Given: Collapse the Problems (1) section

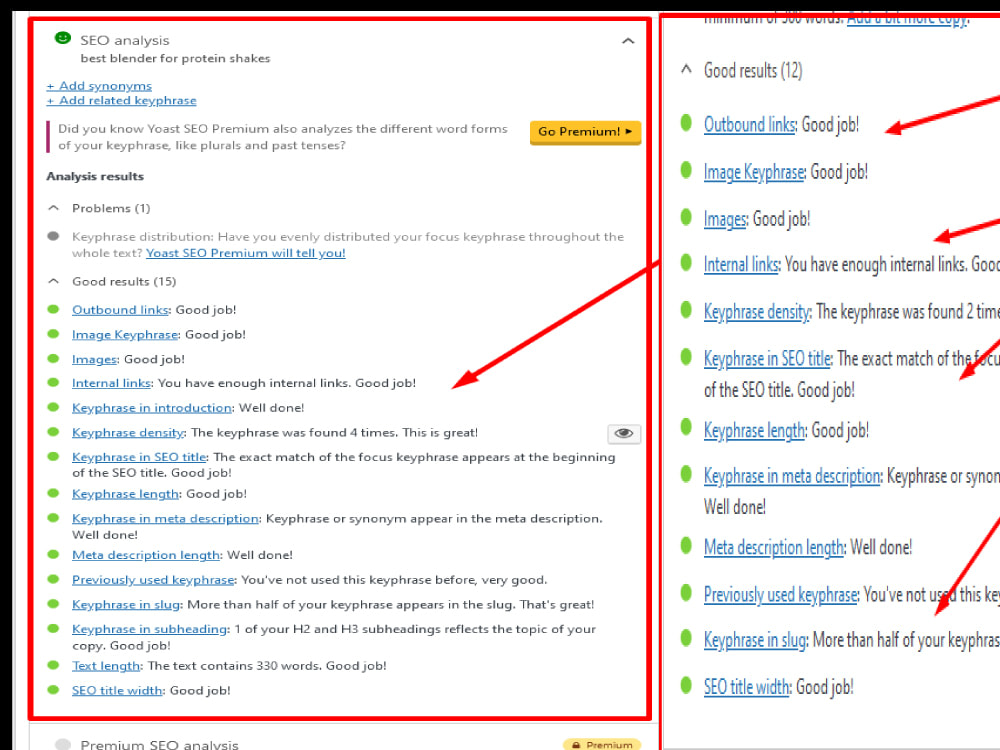Looking at the screenshot, I should pyautogui.click(x=54, y=208).
